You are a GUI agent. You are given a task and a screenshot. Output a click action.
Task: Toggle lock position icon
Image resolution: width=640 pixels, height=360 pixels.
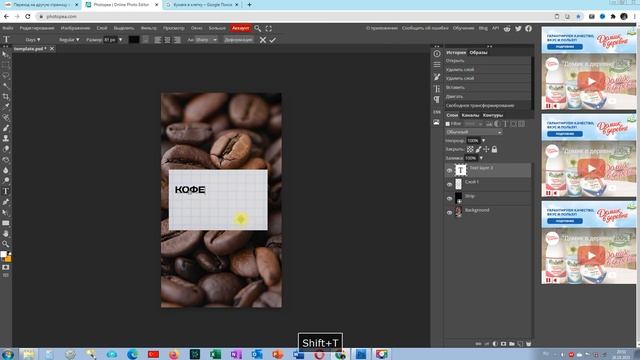pyautogui.click(x=486, y=149)
